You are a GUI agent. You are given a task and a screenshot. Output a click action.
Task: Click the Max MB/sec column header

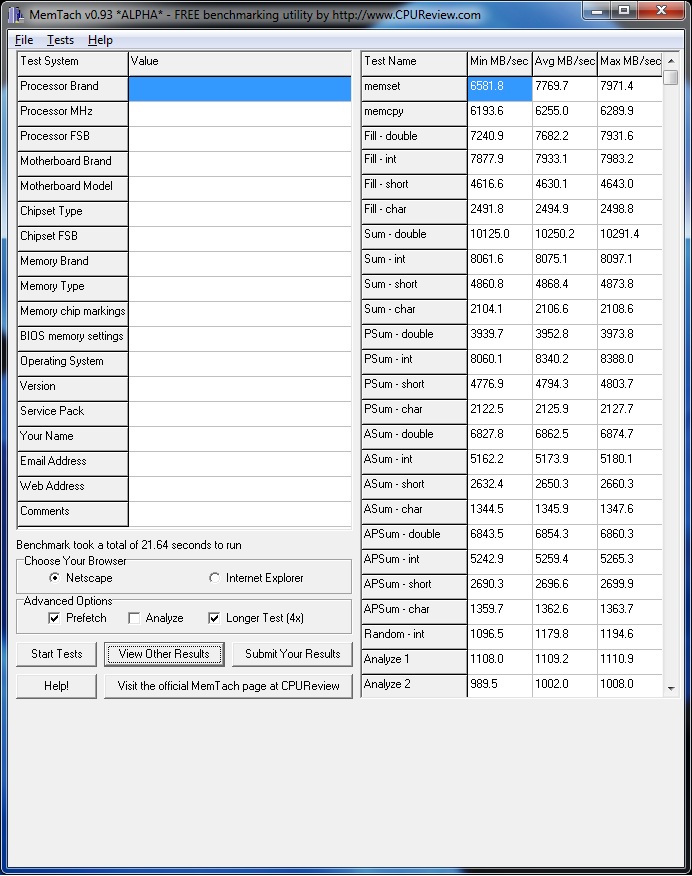[630, 64]
